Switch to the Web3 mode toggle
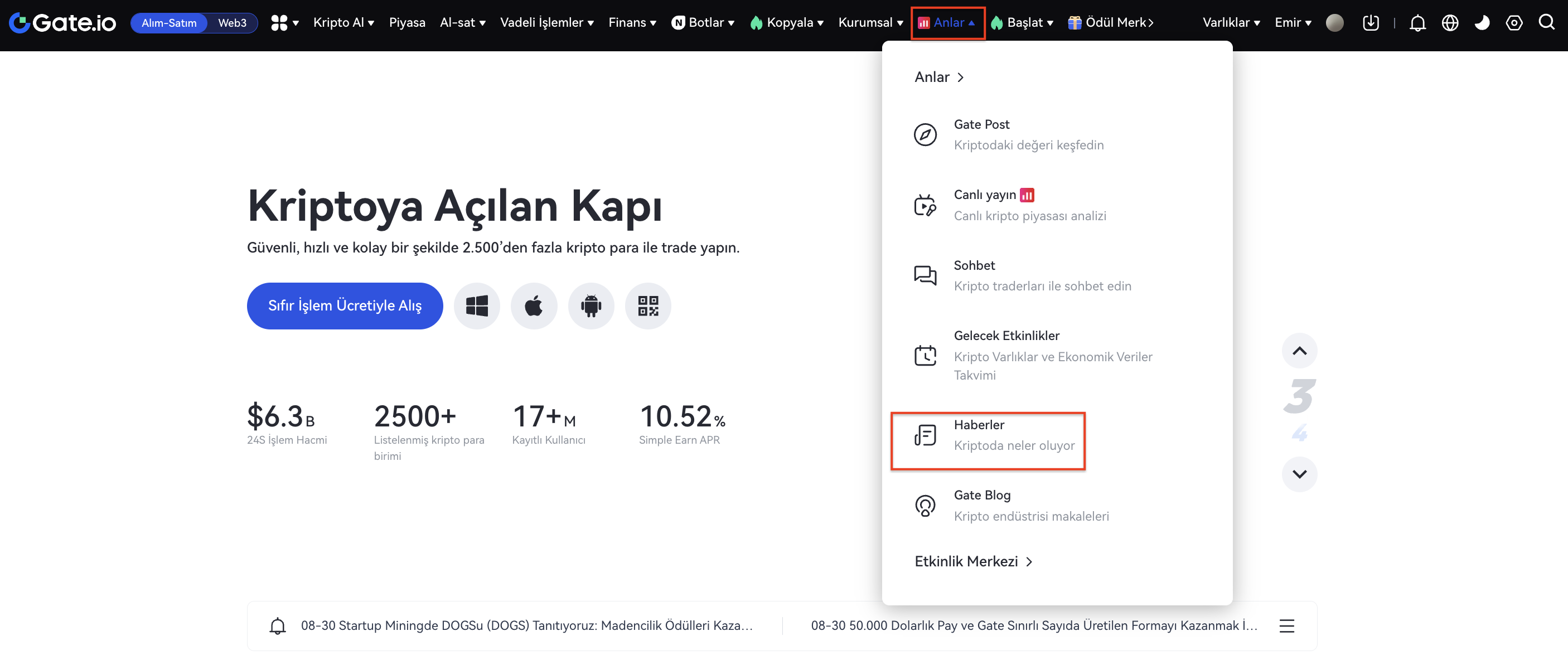1568x660 pixels. coord(232,23)
